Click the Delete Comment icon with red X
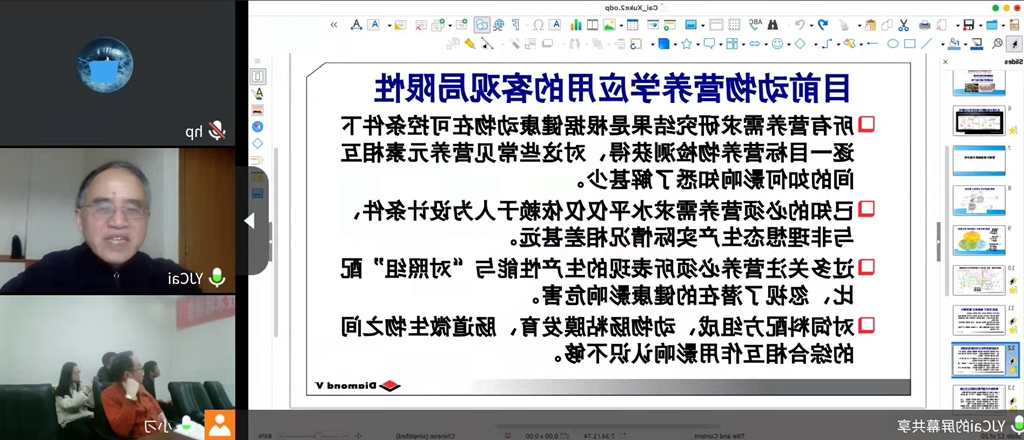 click(421, 25)
